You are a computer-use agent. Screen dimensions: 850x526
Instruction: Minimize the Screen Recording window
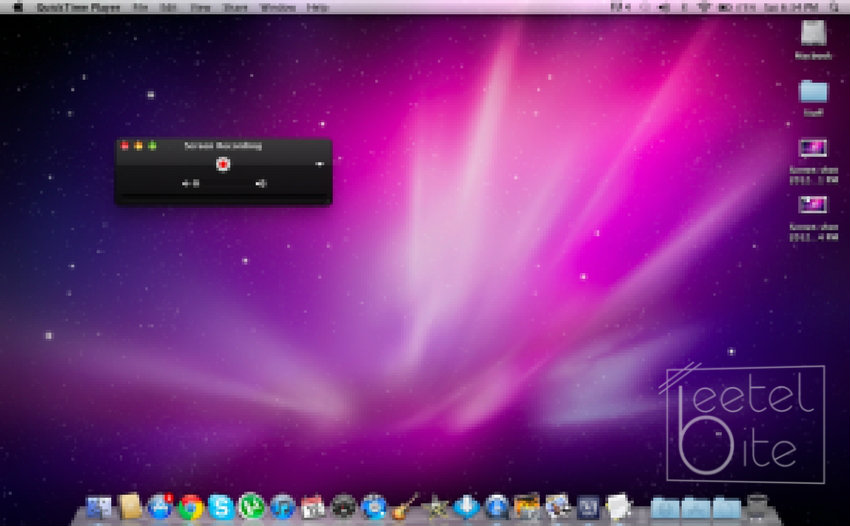[x=138, y=145]
